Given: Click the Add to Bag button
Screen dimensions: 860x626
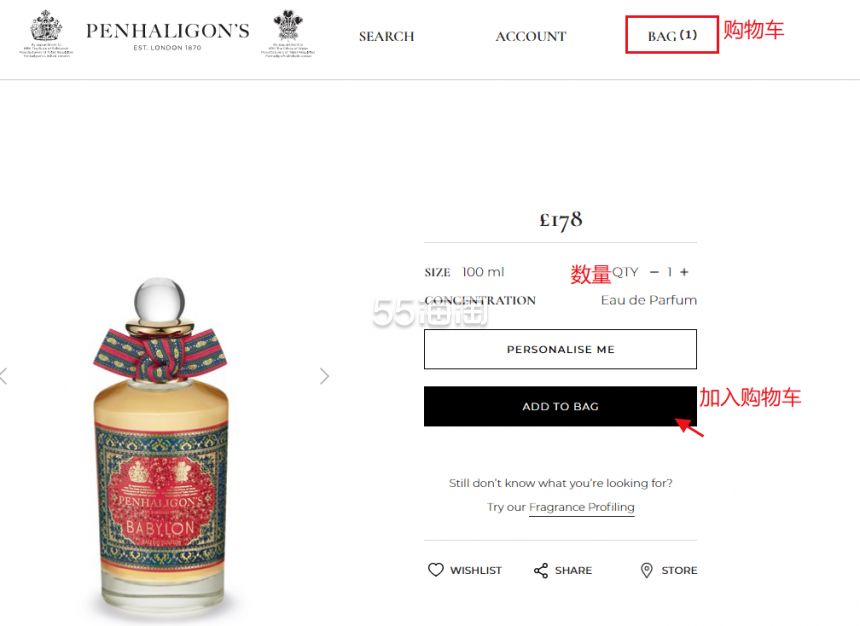Looking at the screenshot, I should point(560,406).
